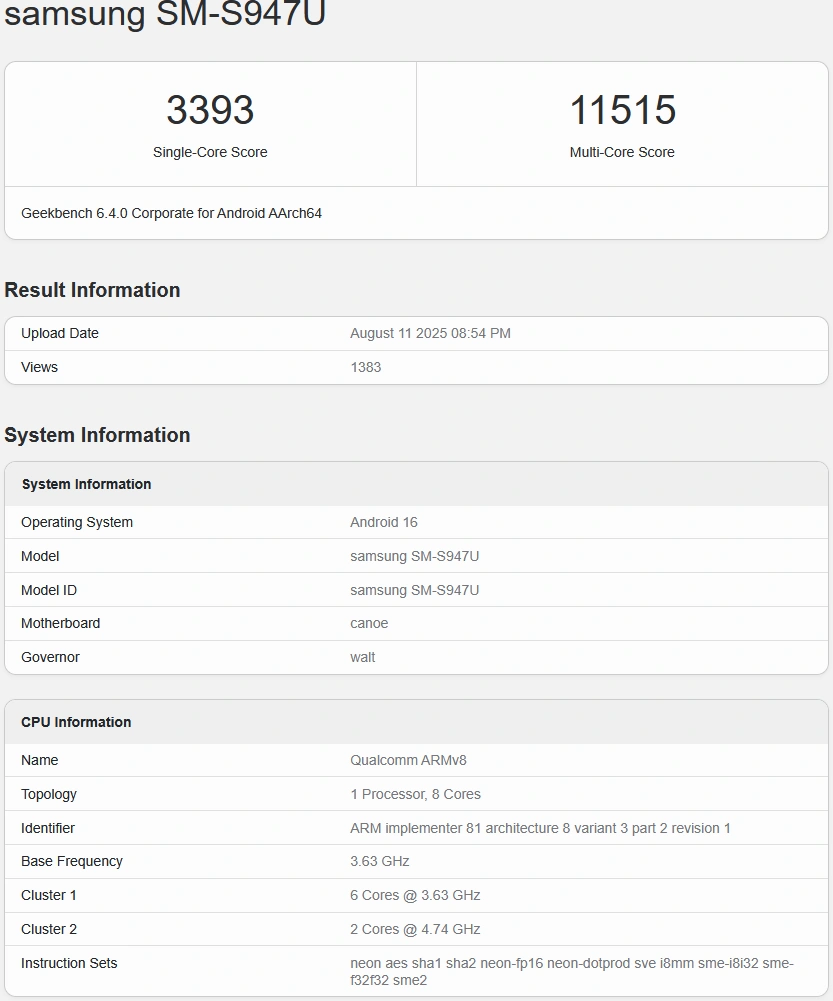833x1001 pixels.
Task: Click the motherboard value canoe
Action: 369,623
